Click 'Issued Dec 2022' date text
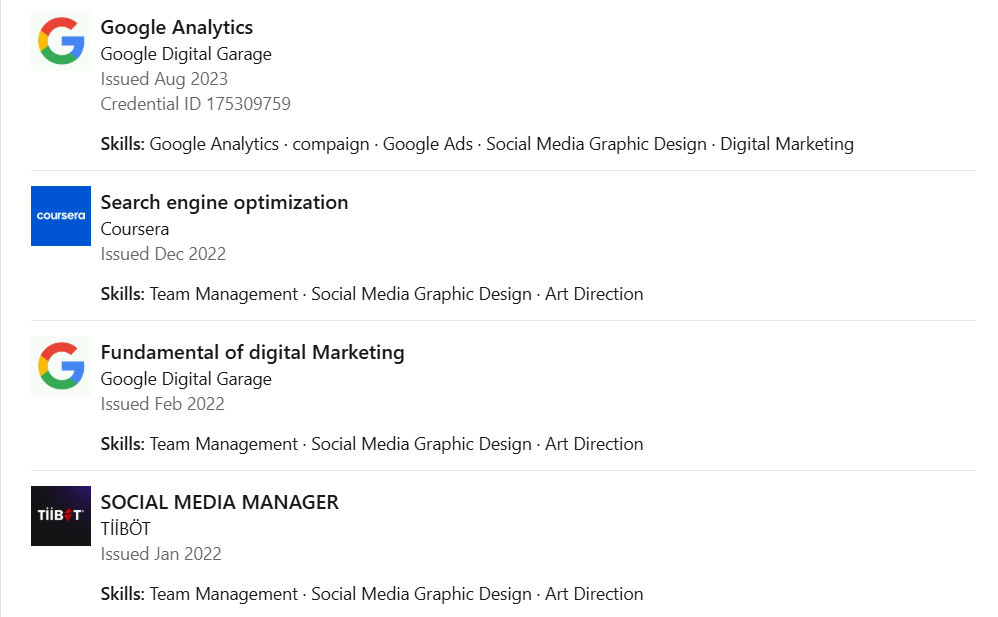Viewport: 998px width, 617px height. [x=163, y=254]
